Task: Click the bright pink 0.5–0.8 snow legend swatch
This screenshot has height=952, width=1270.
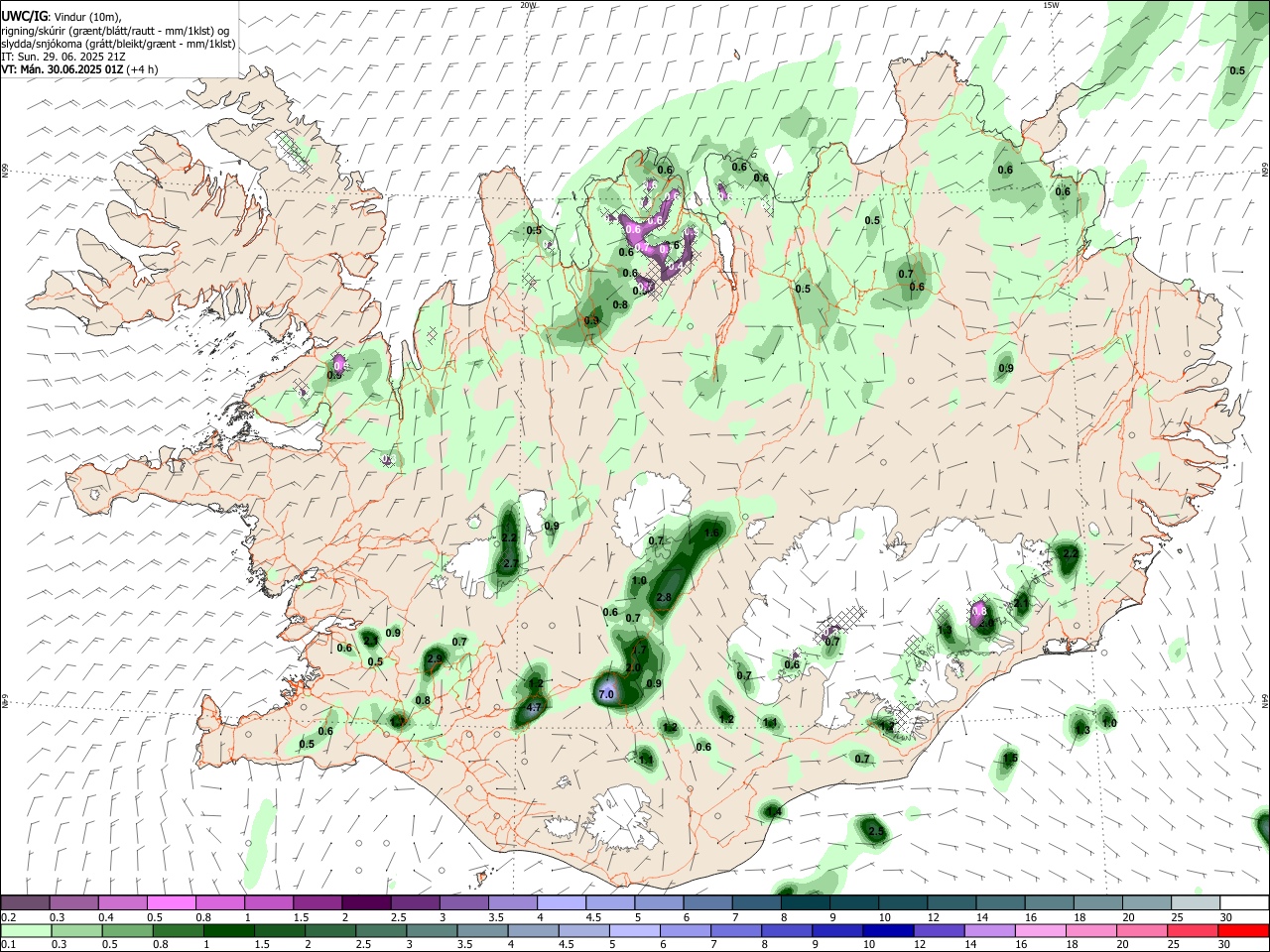Action: [171, 902]
